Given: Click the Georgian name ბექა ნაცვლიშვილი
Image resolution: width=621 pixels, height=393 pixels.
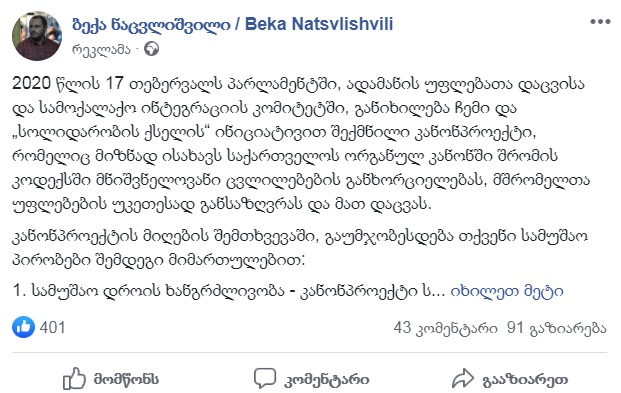Looking at the screenshot, I should tap(151, 24).
